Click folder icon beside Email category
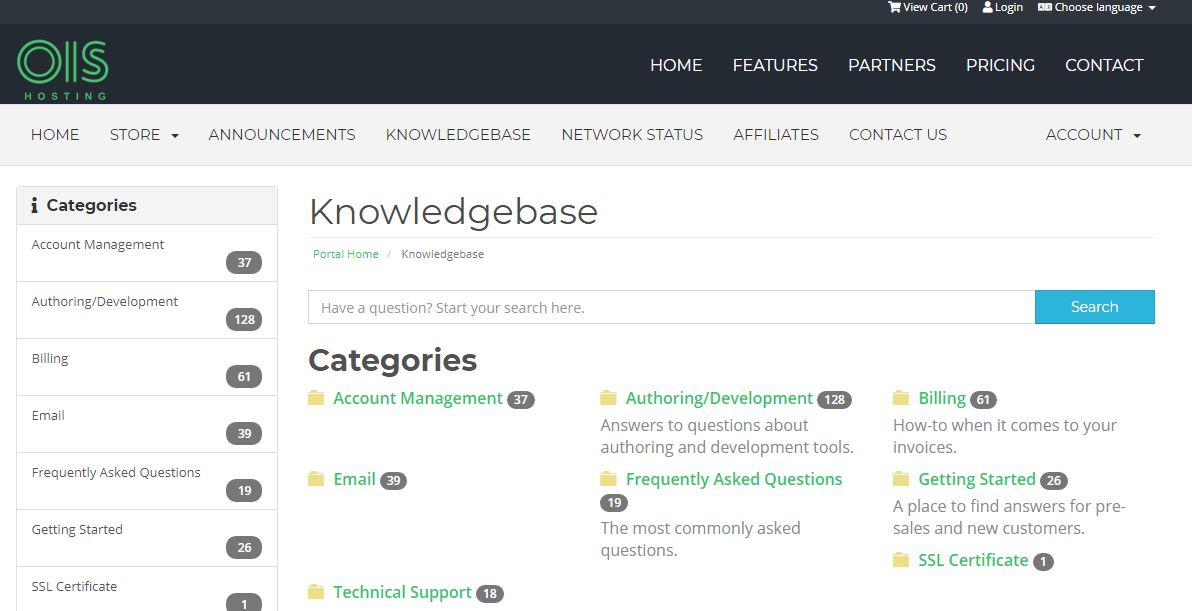 (x=315, y=479)
